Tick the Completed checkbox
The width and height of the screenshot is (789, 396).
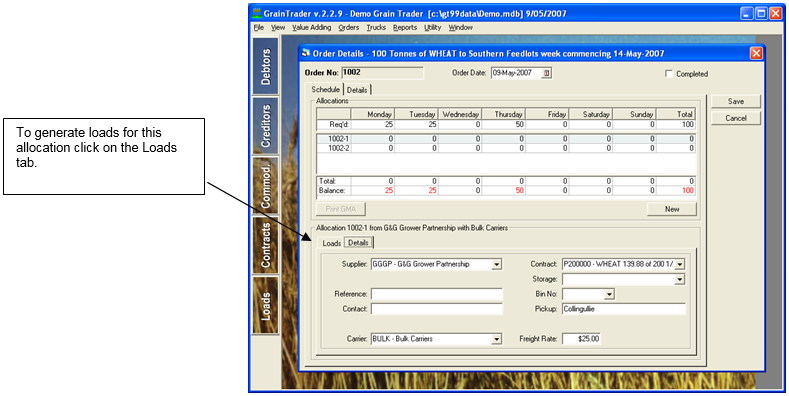click(669, 73)
